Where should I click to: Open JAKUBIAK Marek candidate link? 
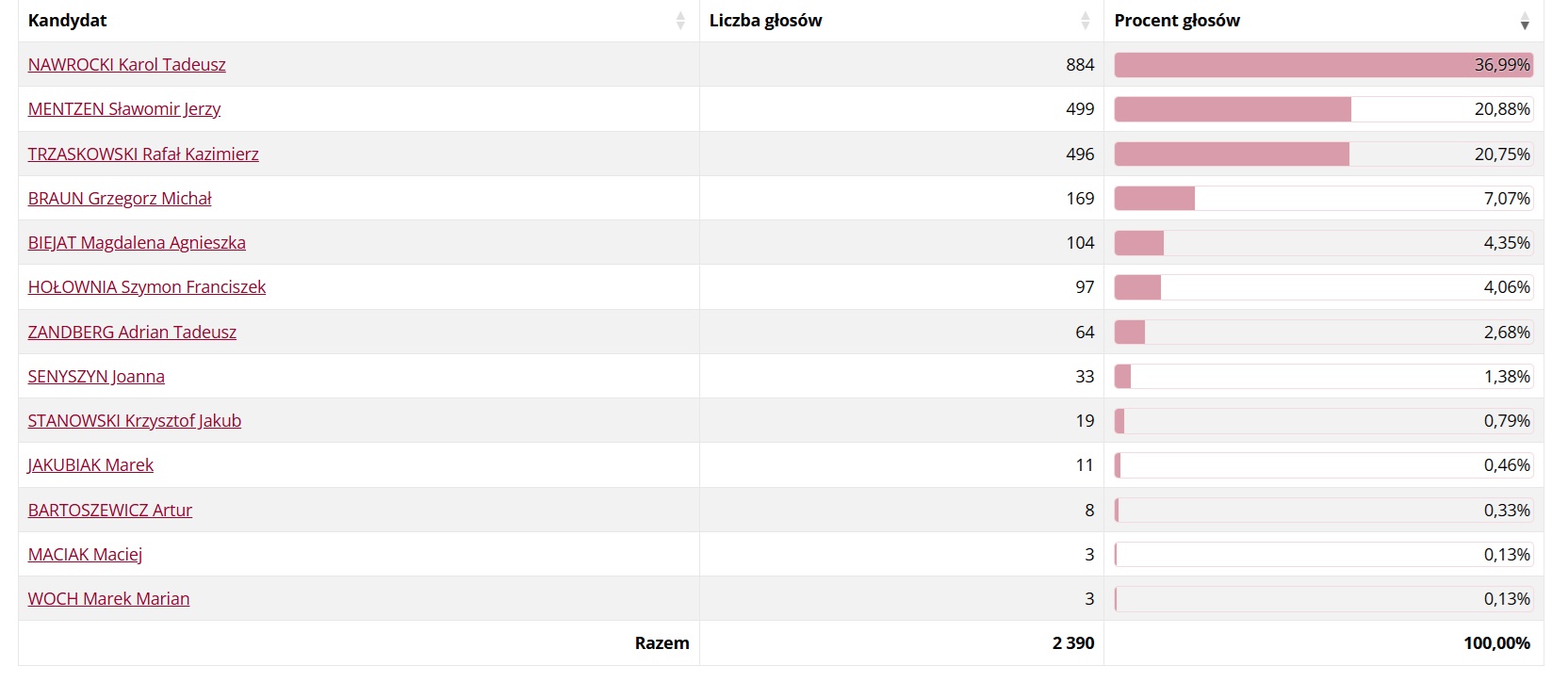point(90,465)
